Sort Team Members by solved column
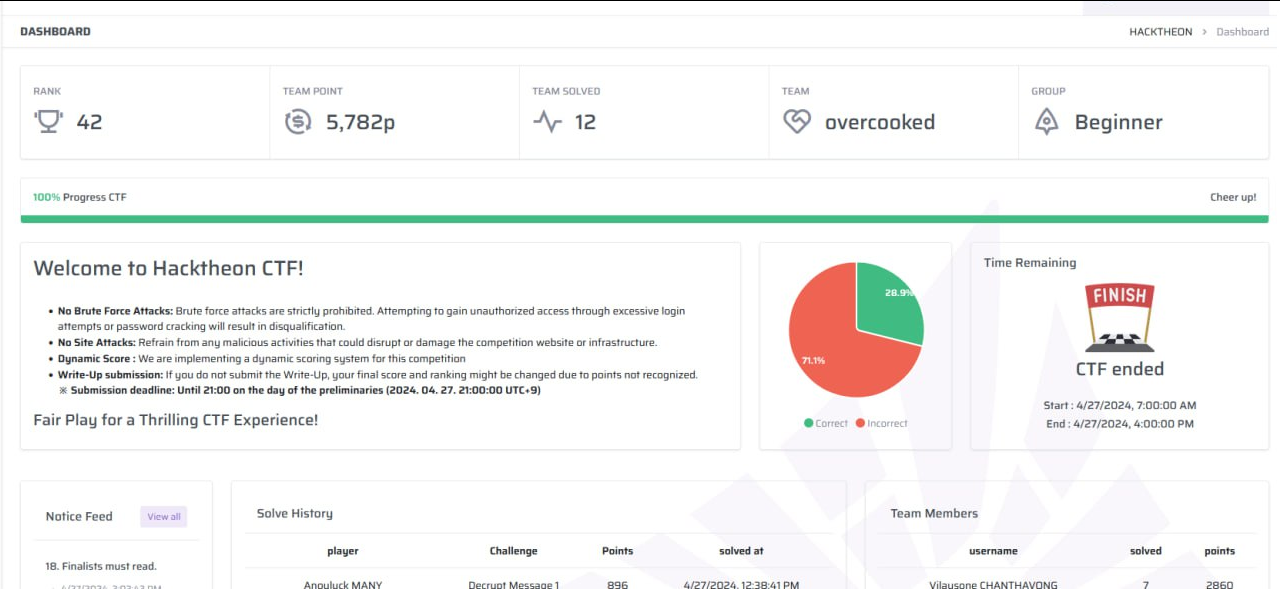The height and width of the screenshot is (589, 1280). pos(1145,550)
